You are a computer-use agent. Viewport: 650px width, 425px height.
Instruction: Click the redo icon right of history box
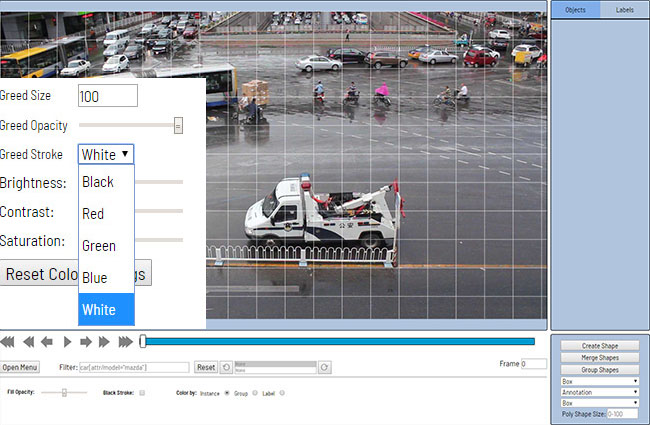coord(324,368)
